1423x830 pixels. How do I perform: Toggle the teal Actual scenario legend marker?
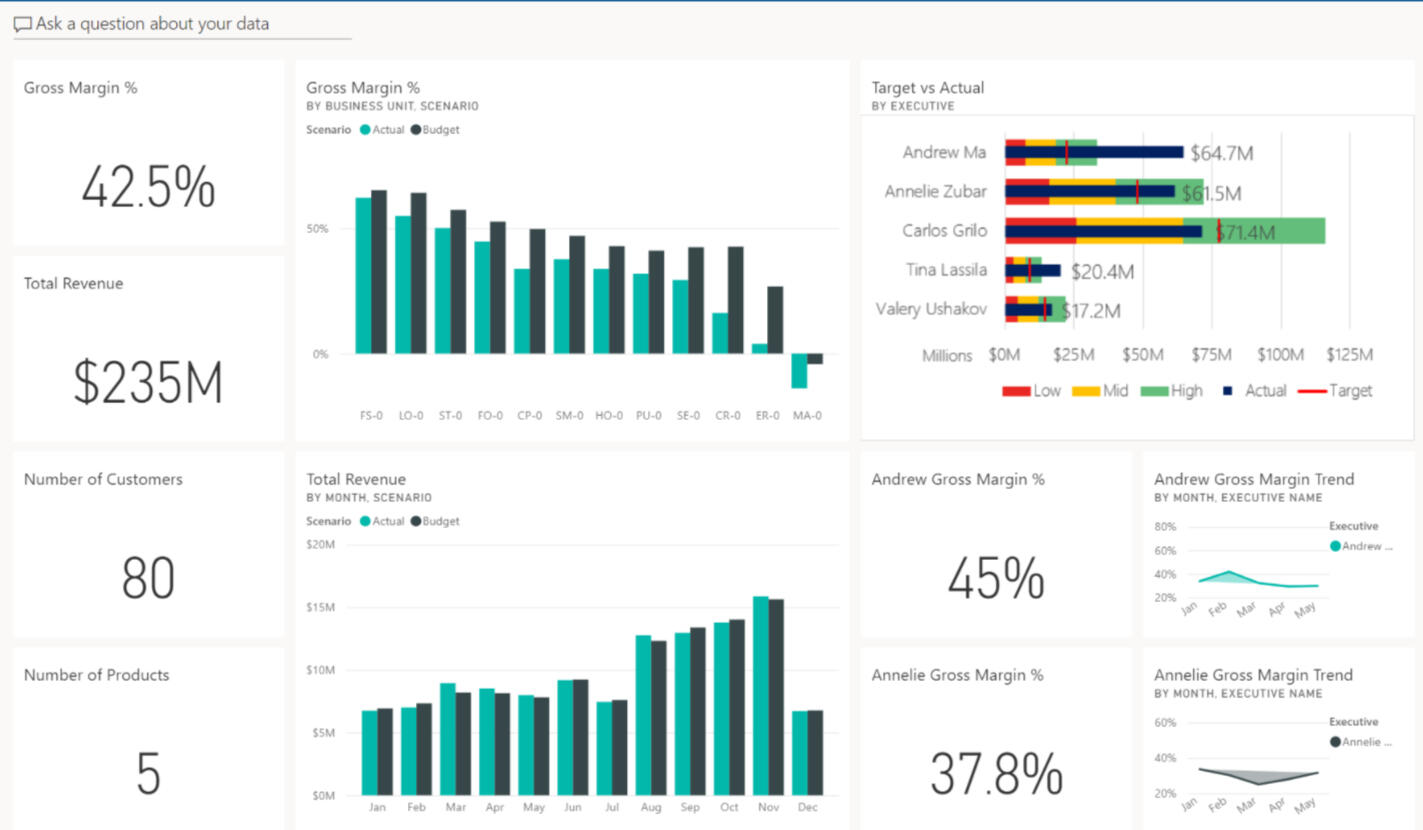pyautogui.click(x=368, y=129)
